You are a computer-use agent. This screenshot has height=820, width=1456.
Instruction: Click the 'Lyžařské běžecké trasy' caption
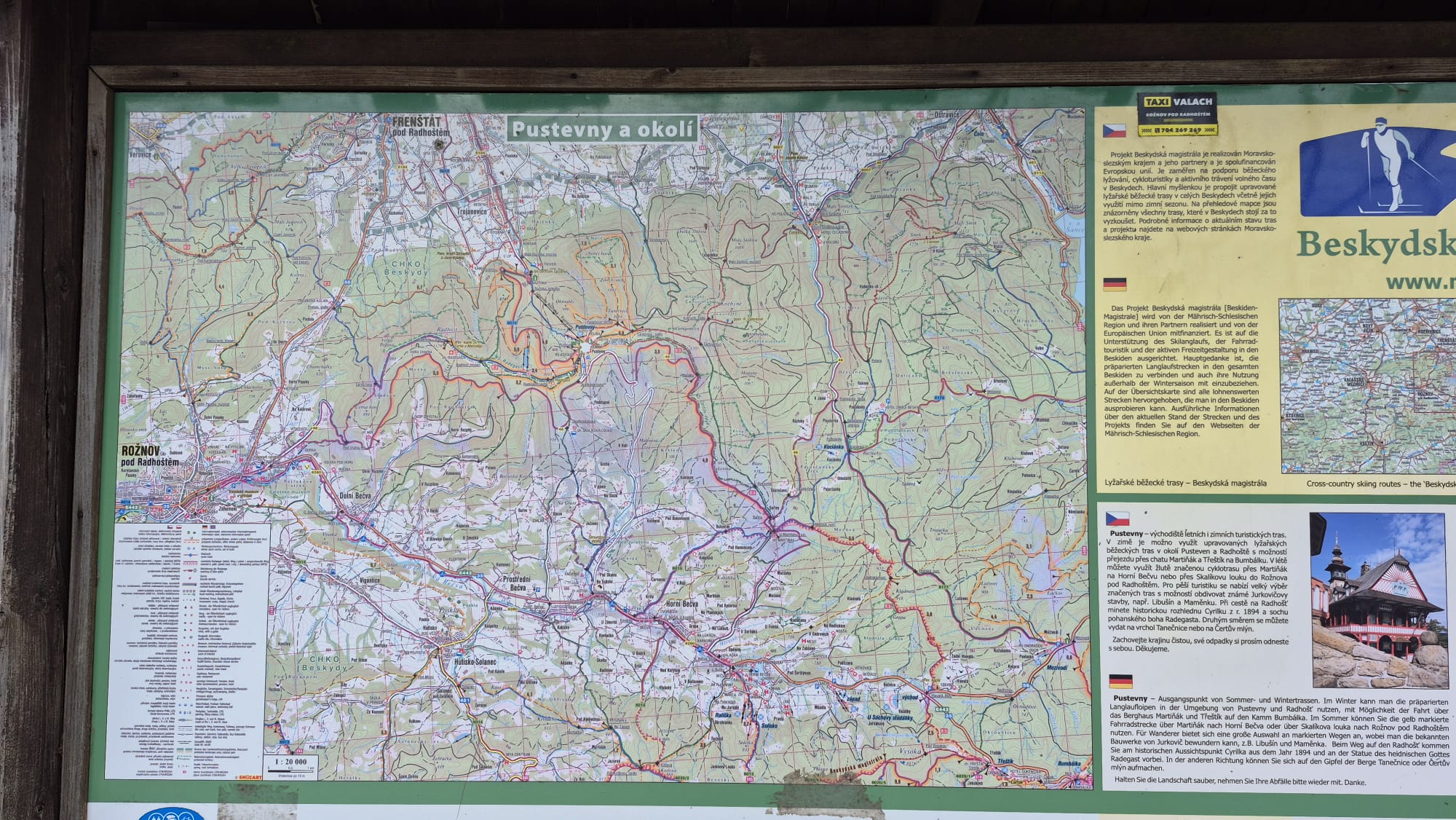[1185, 483]
